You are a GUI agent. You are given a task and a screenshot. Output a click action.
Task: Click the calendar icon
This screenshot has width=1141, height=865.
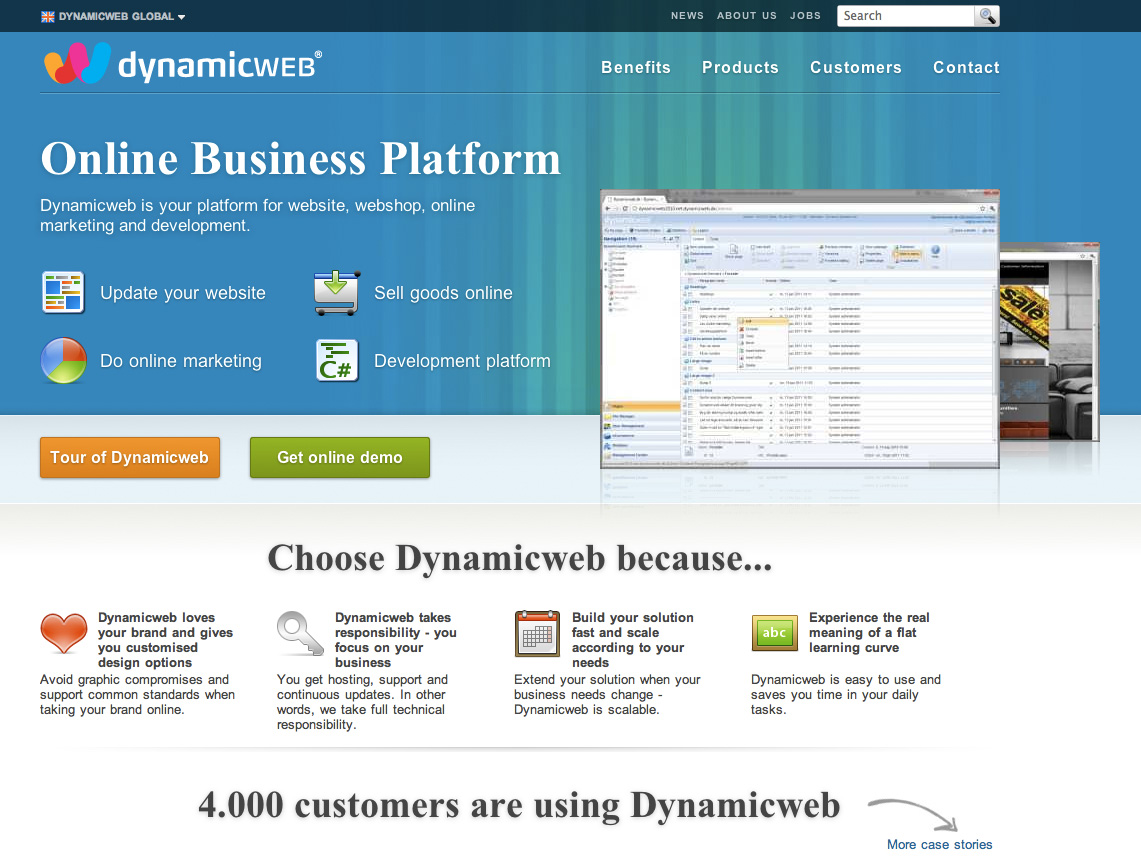tap(537, 634)
